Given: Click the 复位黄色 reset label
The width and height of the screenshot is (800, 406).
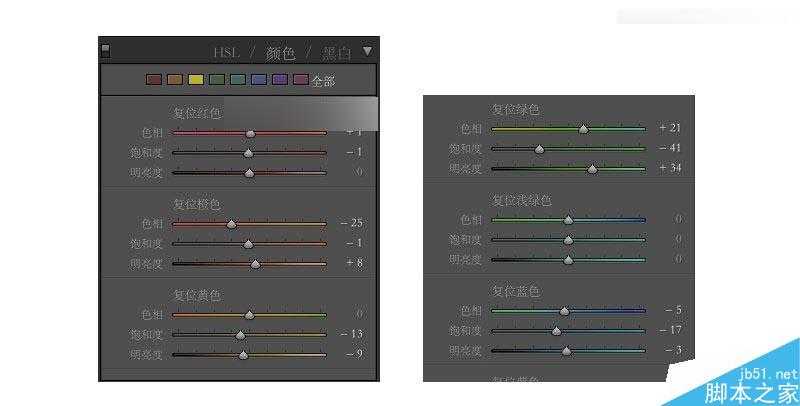Looking at the screenshot, I should (197, 295).
